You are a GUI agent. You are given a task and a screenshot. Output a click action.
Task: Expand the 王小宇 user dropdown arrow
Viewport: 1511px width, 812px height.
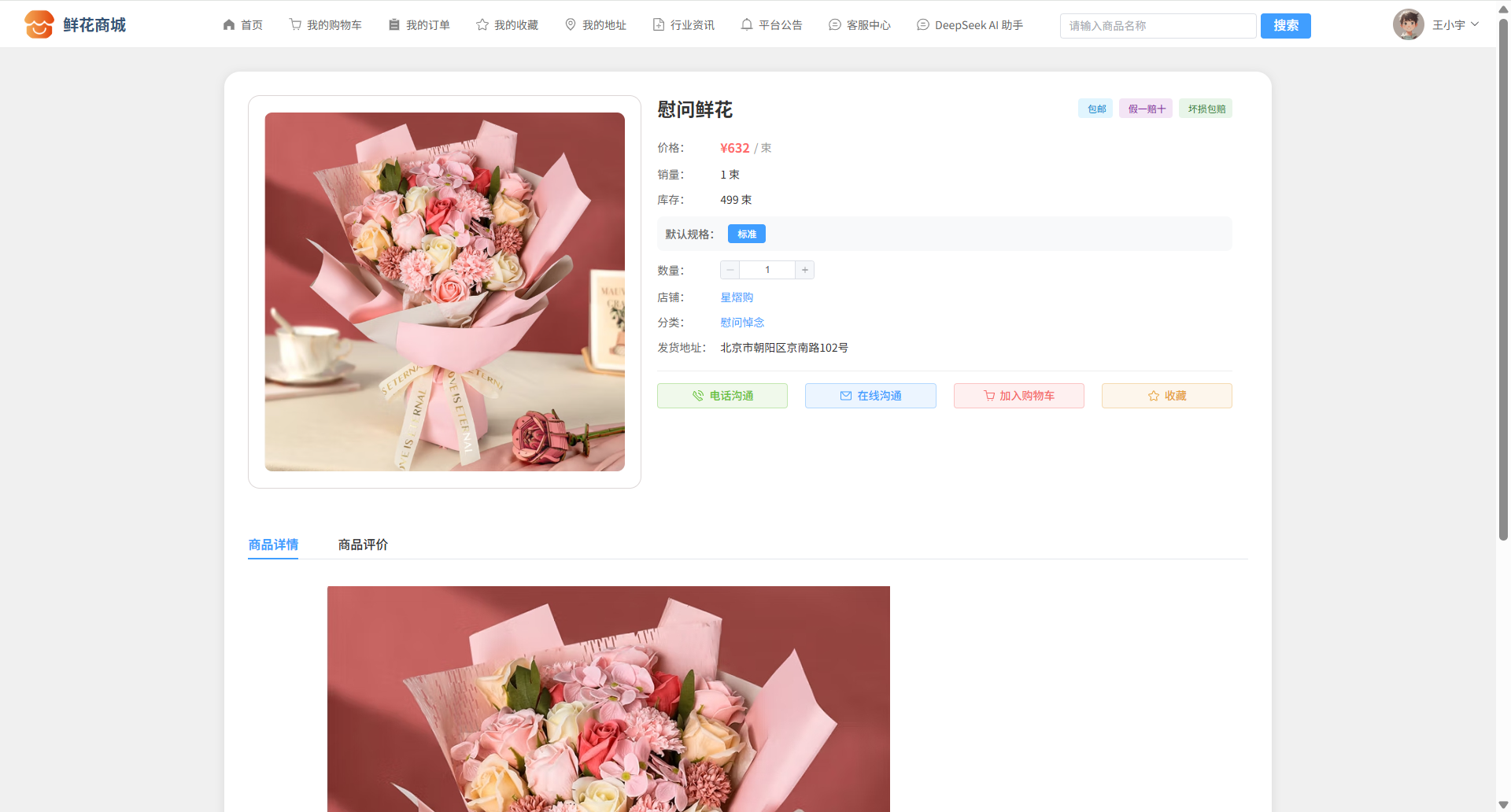(x=1475, y=24)
